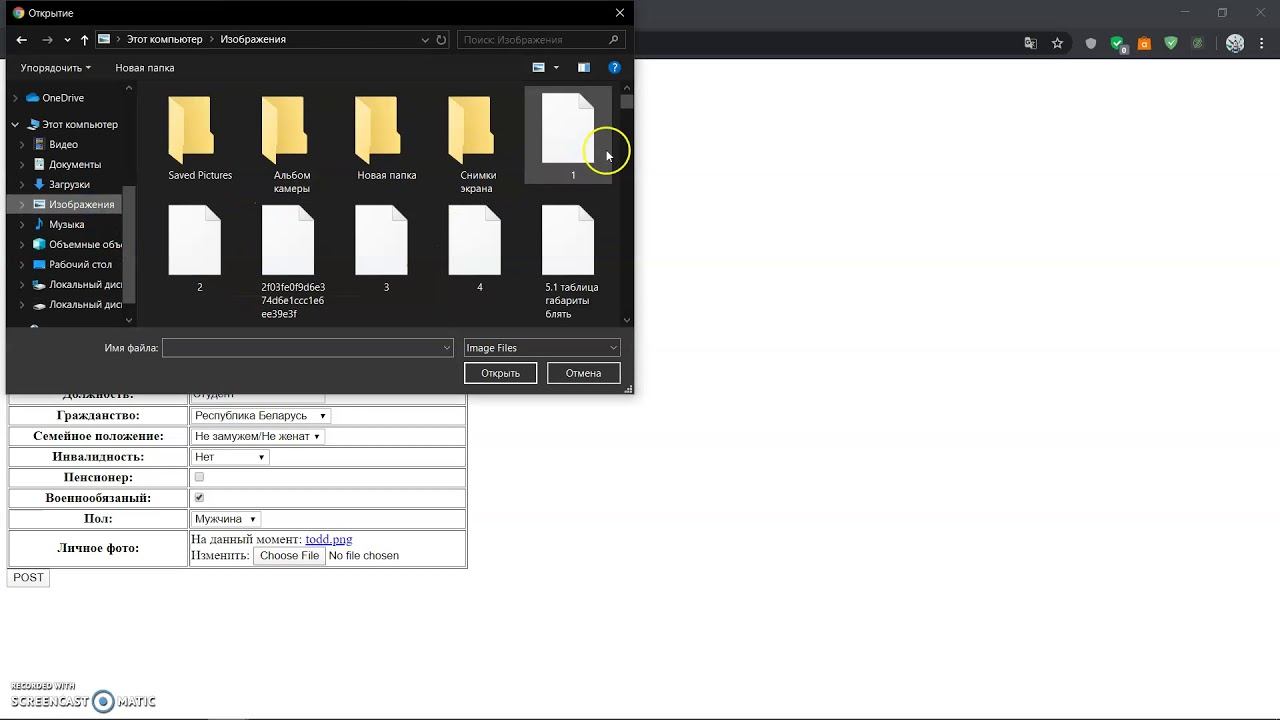Click the Google Translate icon in Chrome's address bar
The height and width of the screenshot is (720, 1280).
point(1031,43)
